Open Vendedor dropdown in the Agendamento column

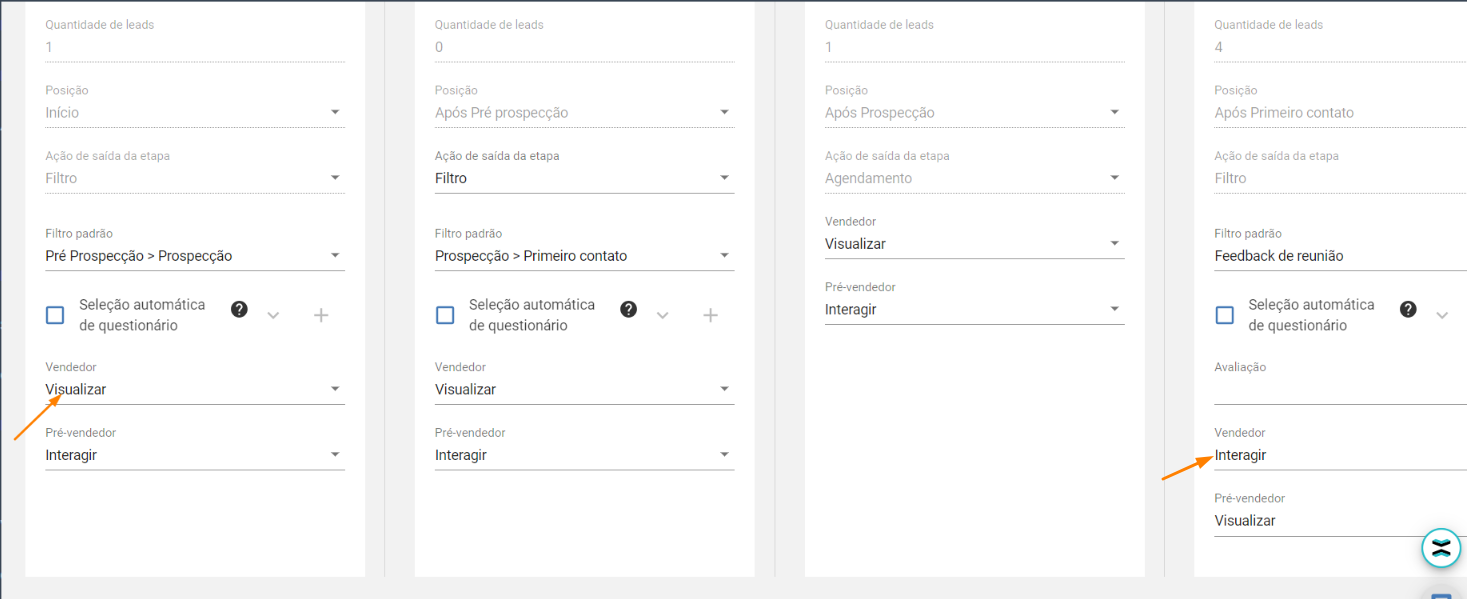[x=973, y=244]
